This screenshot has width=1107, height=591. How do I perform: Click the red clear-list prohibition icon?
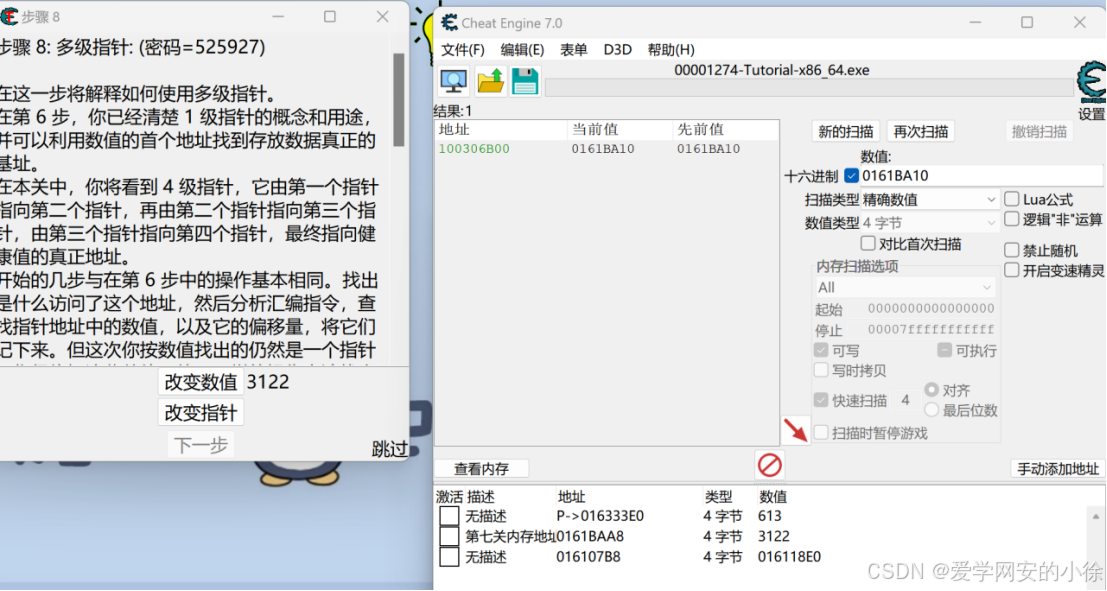click(770, 465)
